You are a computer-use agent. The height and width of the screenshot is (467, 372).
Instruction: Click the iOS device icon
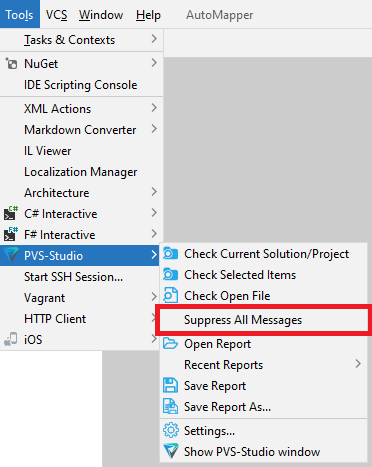click(11, 339)
